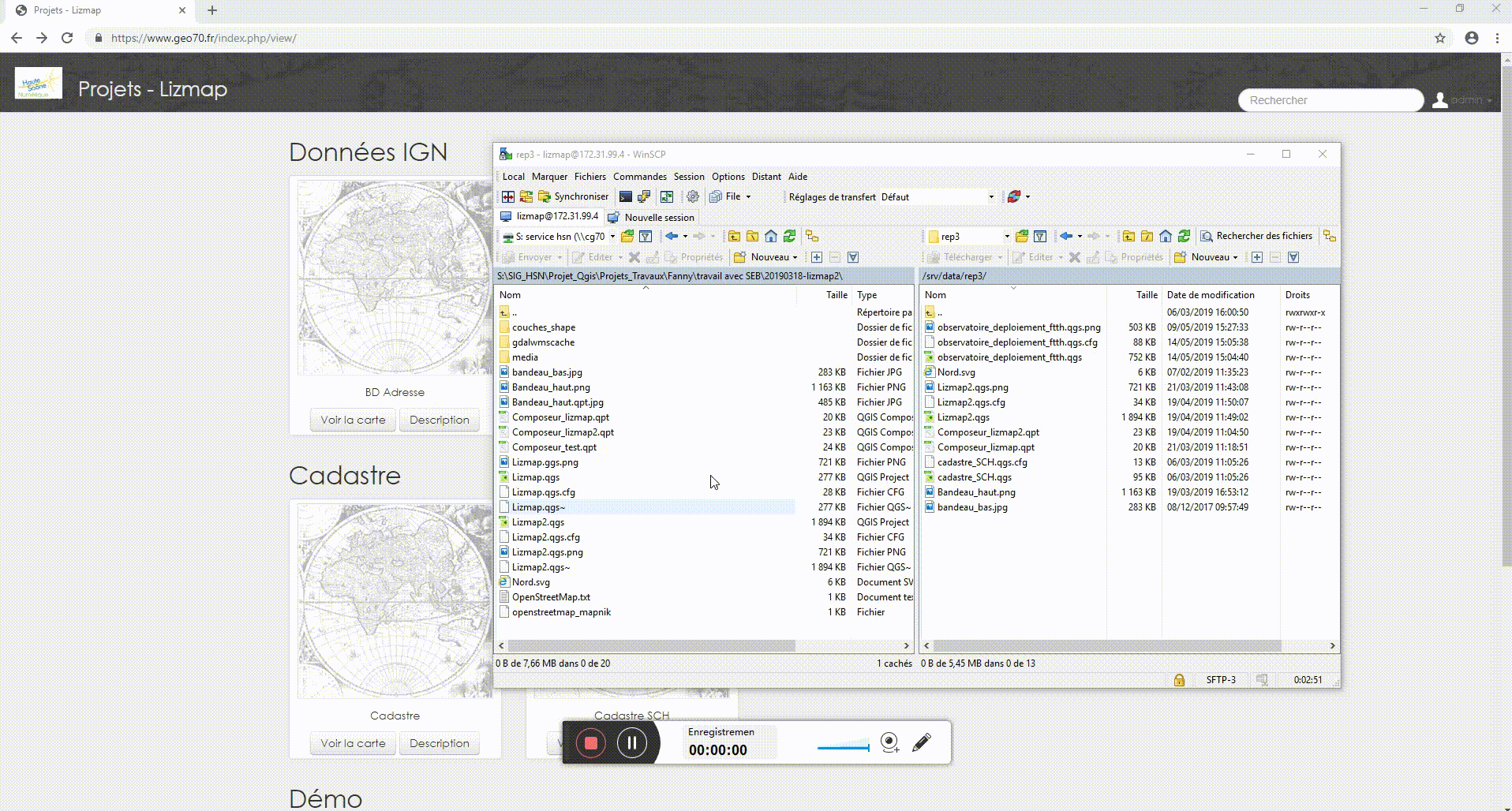Adjust the recorder volume slider
This screenshot has height=811, width=1512.
(x=843, y=747)
